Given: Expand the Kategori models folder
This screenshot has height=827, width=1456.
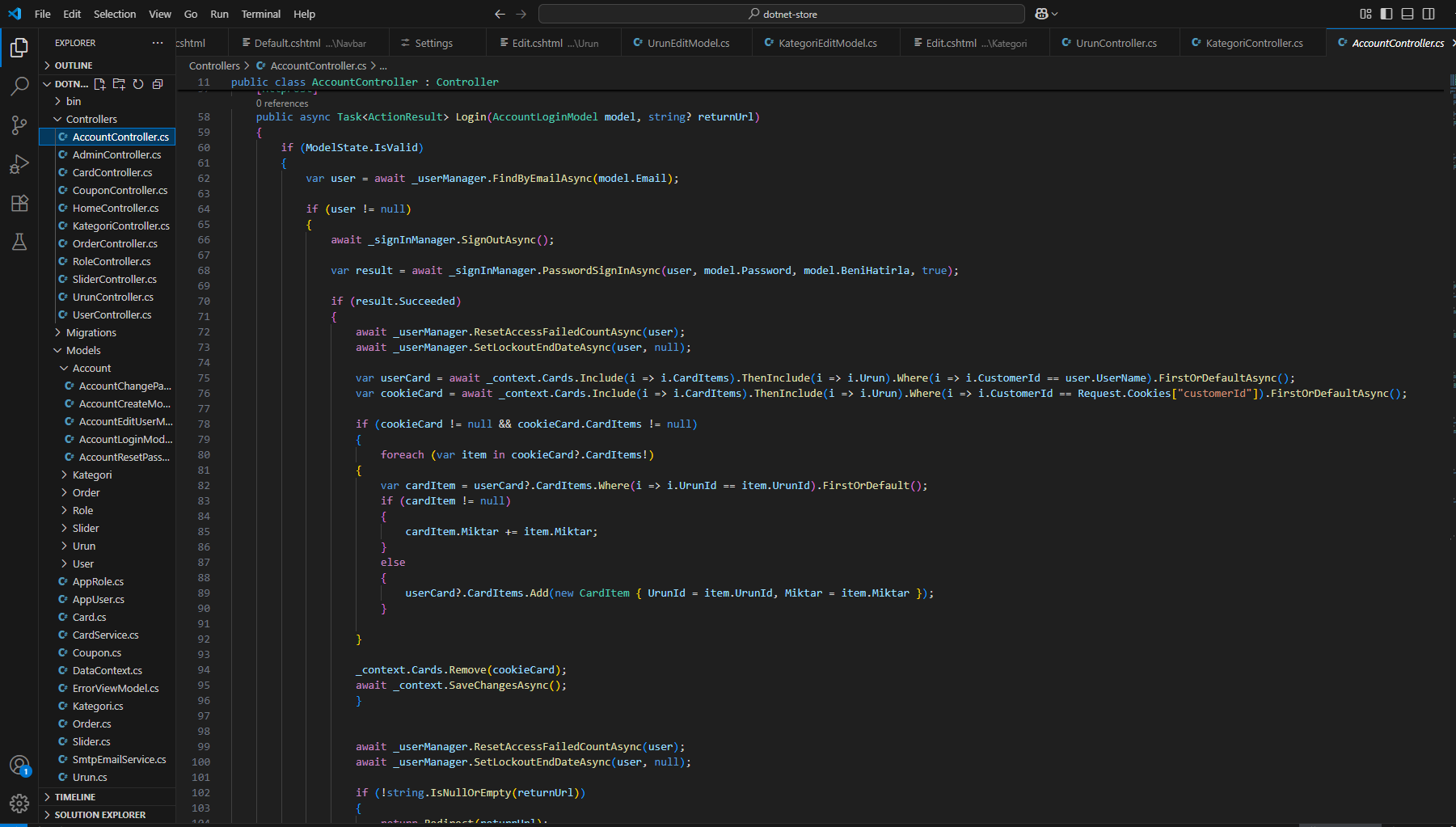Looking at the screenshot, I should pos(108,475).
